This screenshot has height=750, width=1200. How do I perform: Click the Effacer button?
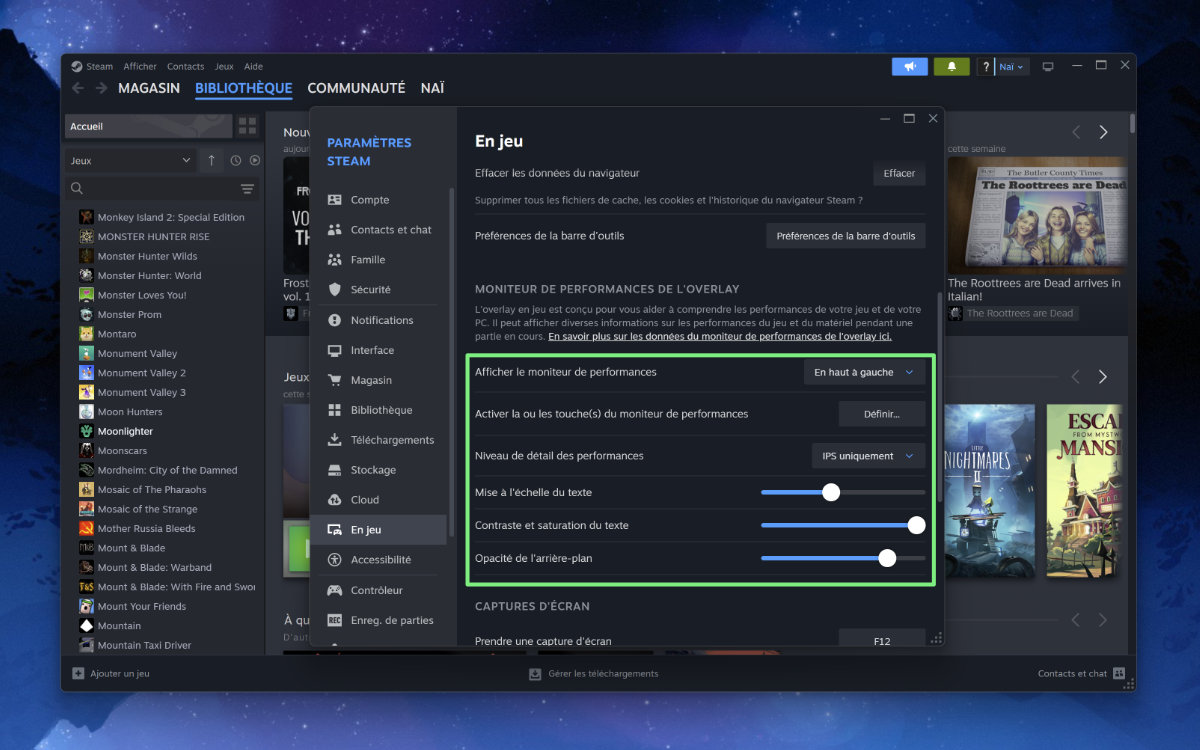(899, 173)
